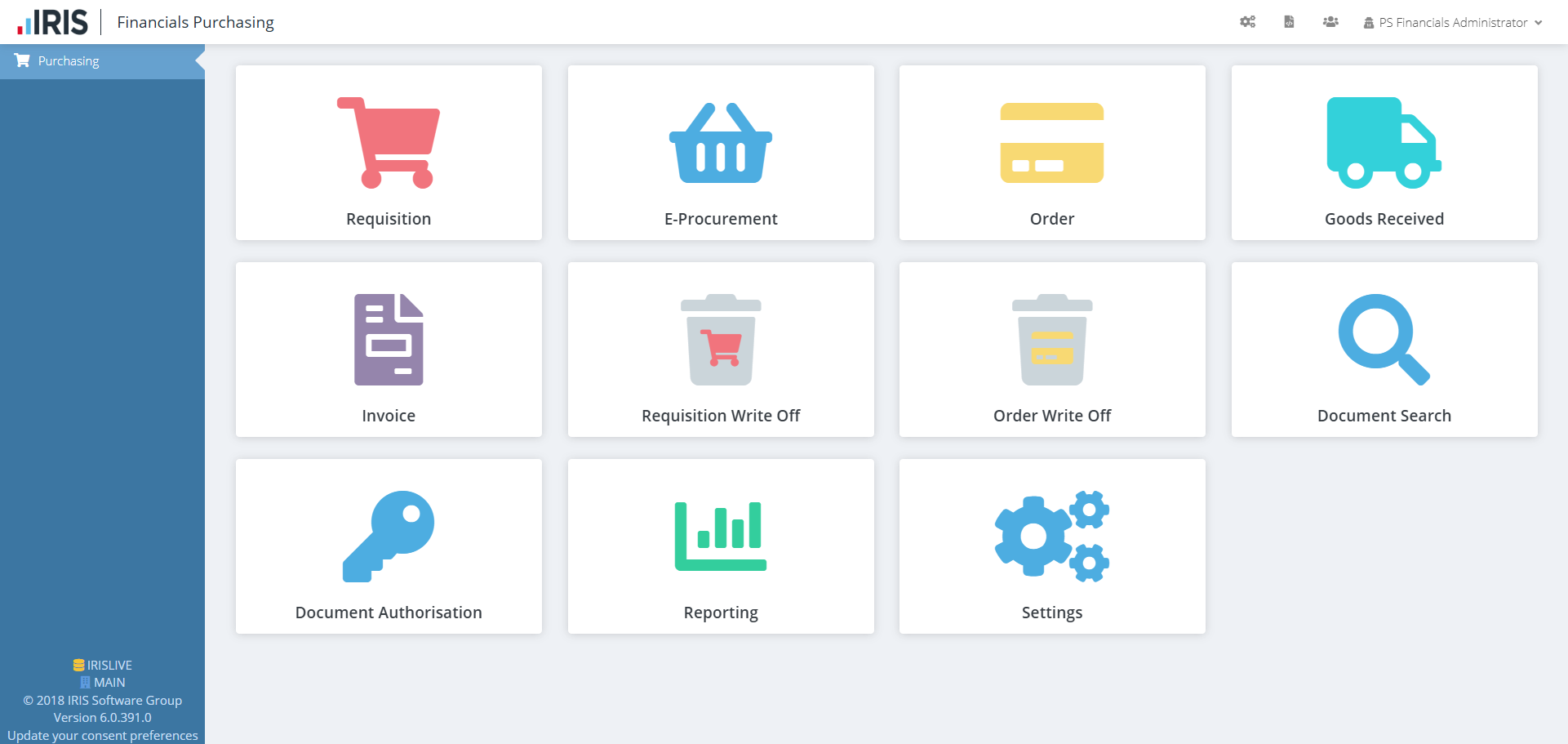Open the Reporting bar chart icon
1568x744 pixels.
point(721,537)
